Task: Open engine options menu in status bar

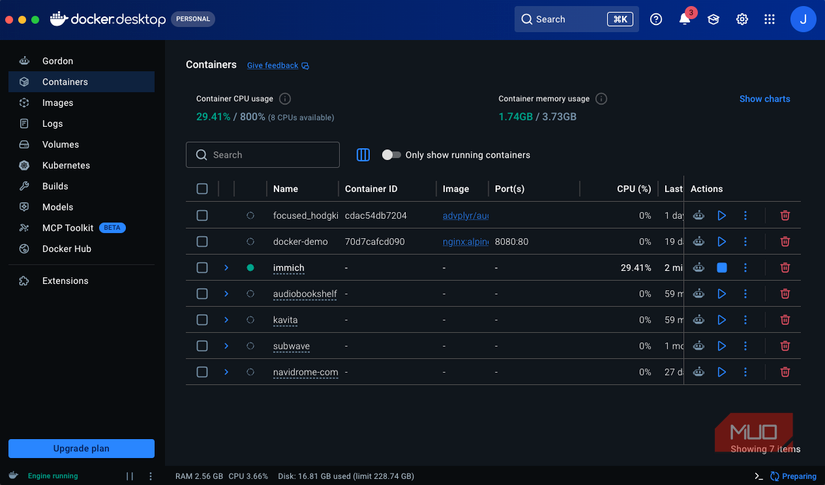Action: tap(150, 476)
